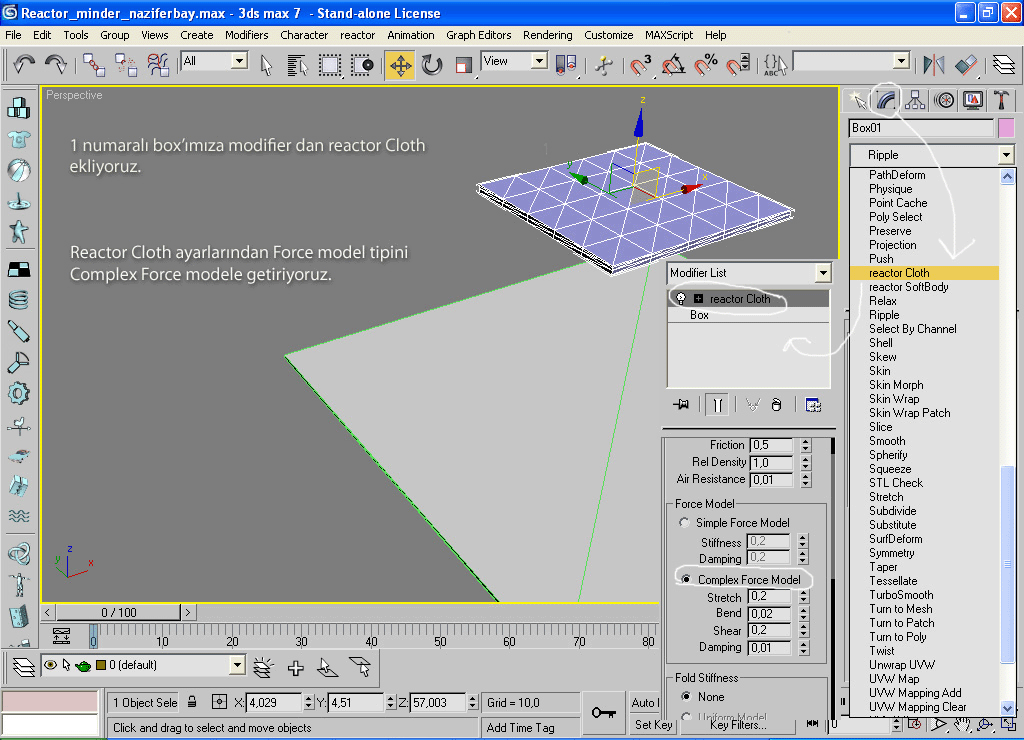This screenshot has width=1024, height=740.
Task: Select Complex Force Model option
Action: pyautogui.click(x=686, y=580)
